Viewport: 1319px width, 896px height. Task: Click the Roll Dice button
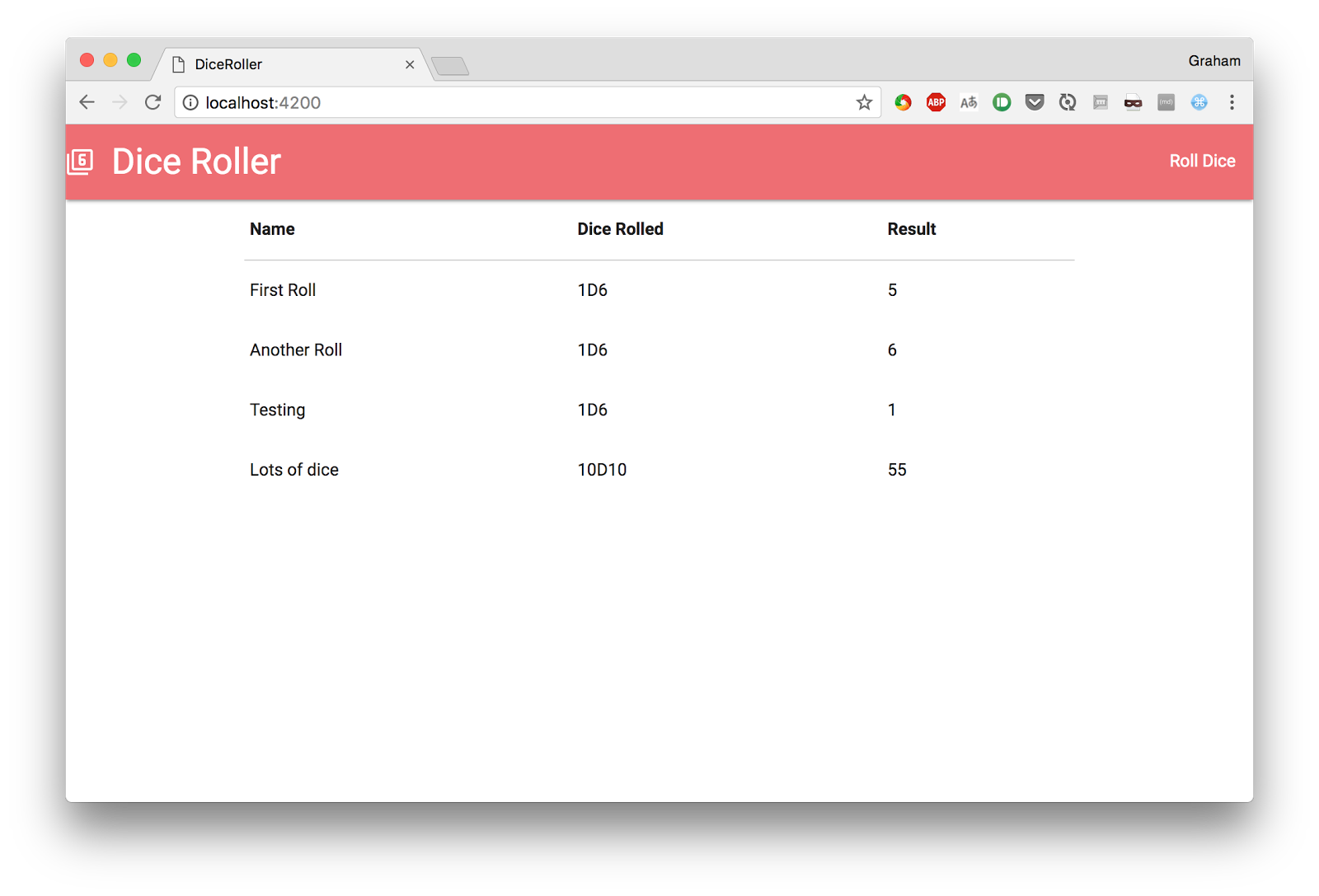[x=1202, y=161]
